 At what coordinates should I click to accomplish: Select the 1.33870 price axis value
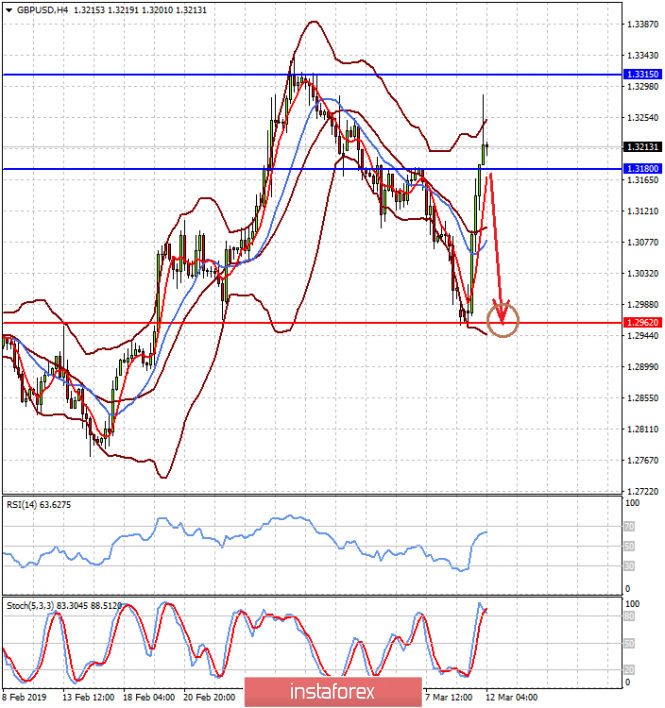point(643,24)
